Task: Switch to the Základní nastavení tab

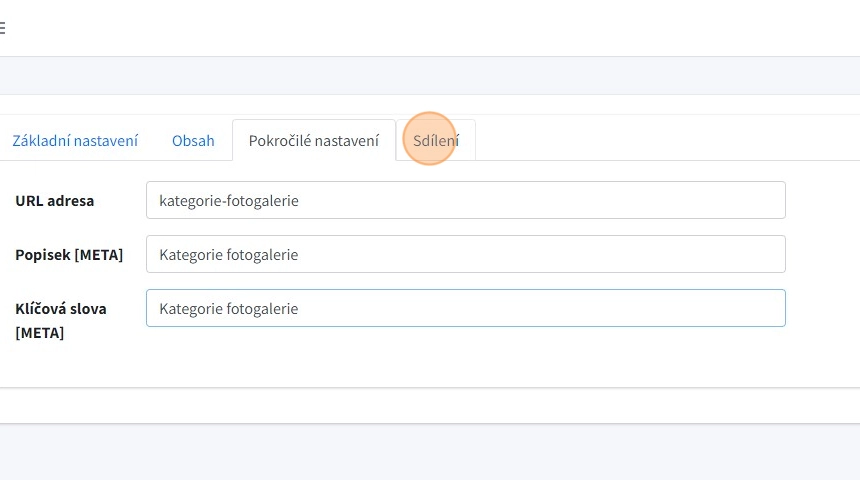Action: click(x=75, y=140)
